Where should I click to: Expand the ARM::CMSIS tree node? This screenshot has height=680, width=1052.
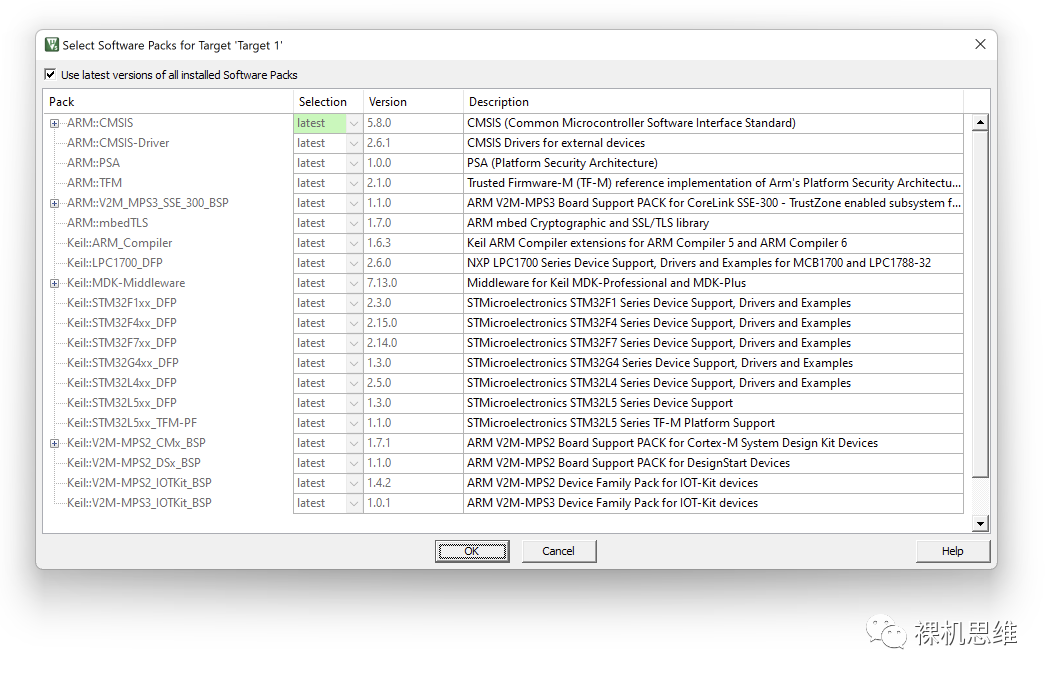coord(54,123)
